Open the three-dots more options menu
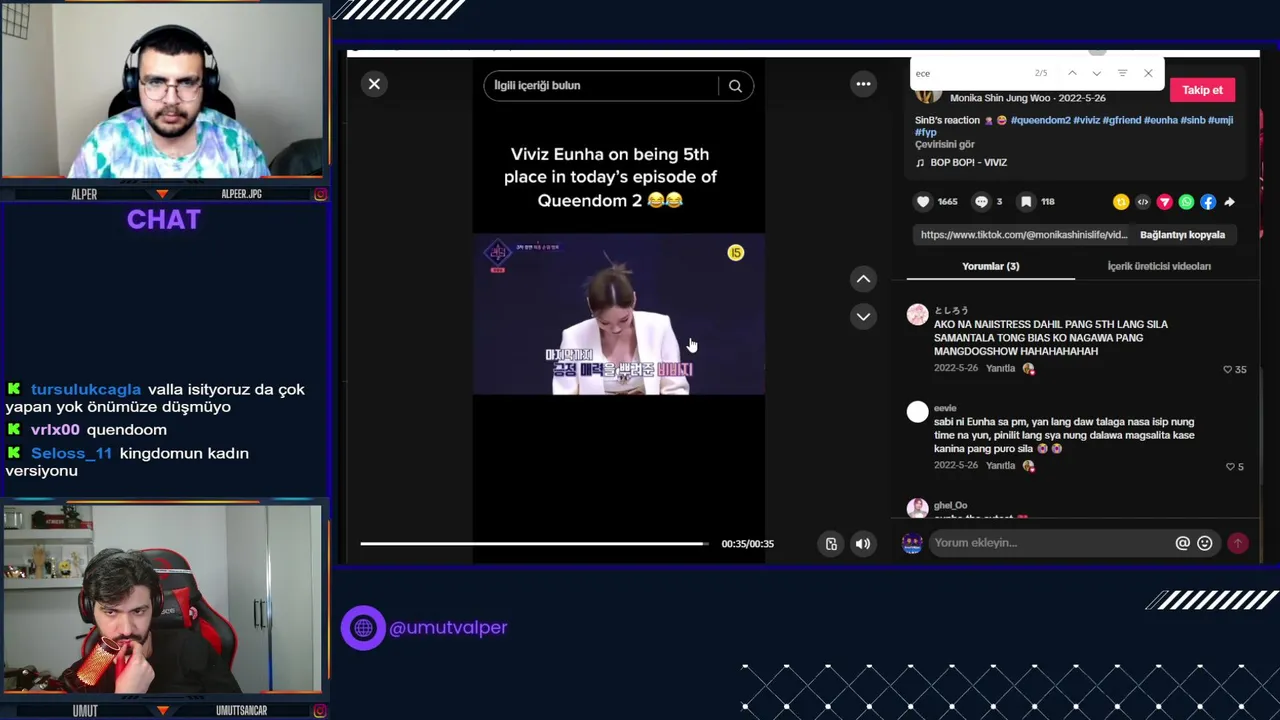 (863, 84)
